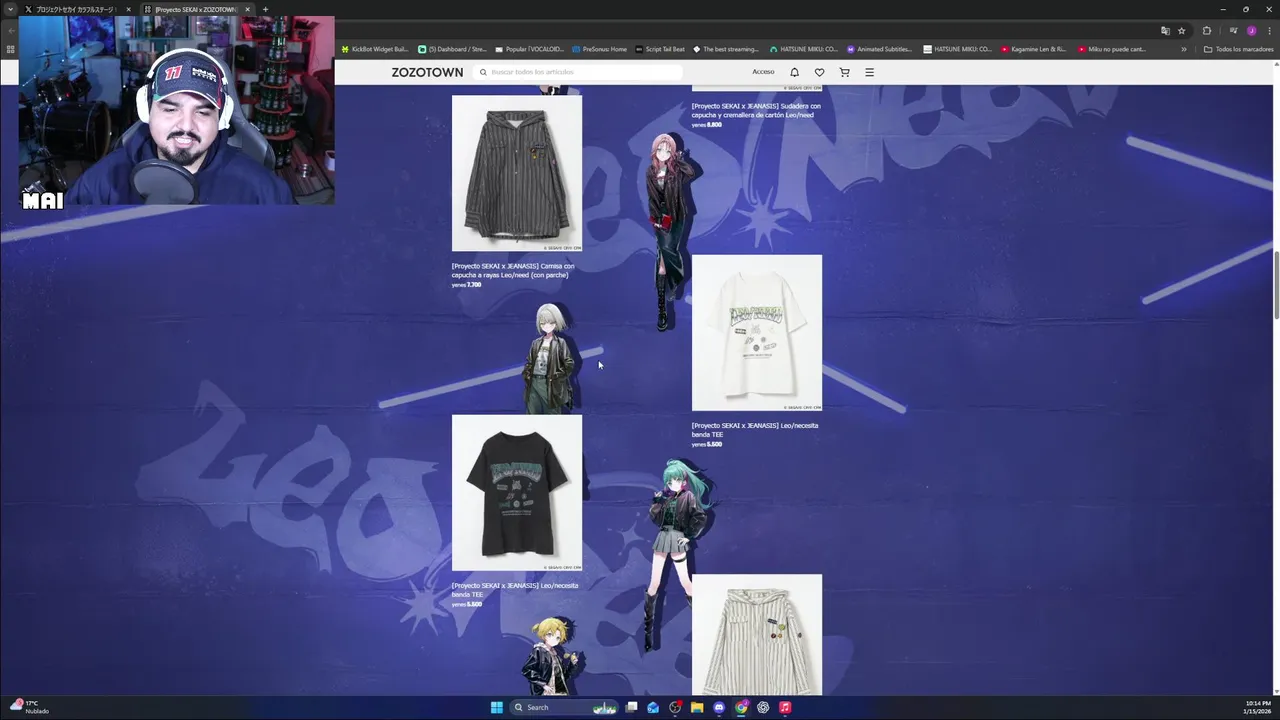Image resolution: width=1280 pixels, height=720 pixels.
Task: Open the Popular VOCALOID bookmark
Action: (x=529, y=49)
